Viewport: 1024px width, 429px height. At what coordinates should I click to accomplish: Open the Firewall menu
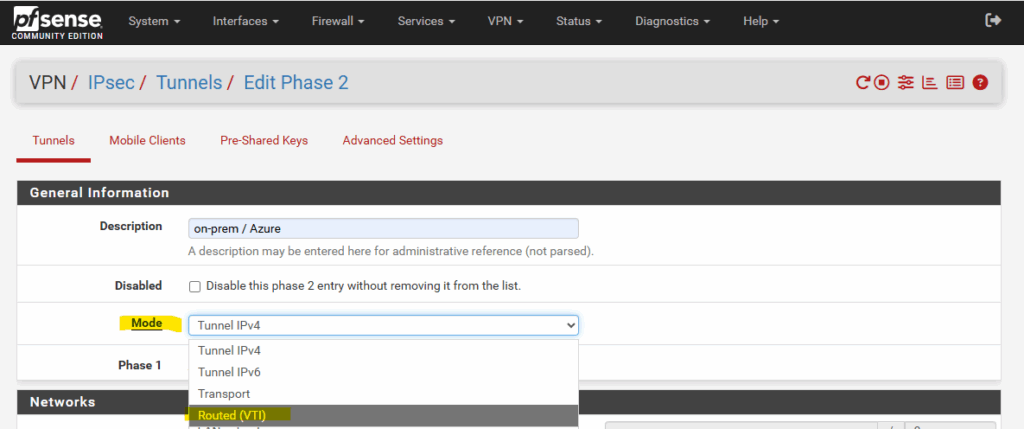coord(338,21)
